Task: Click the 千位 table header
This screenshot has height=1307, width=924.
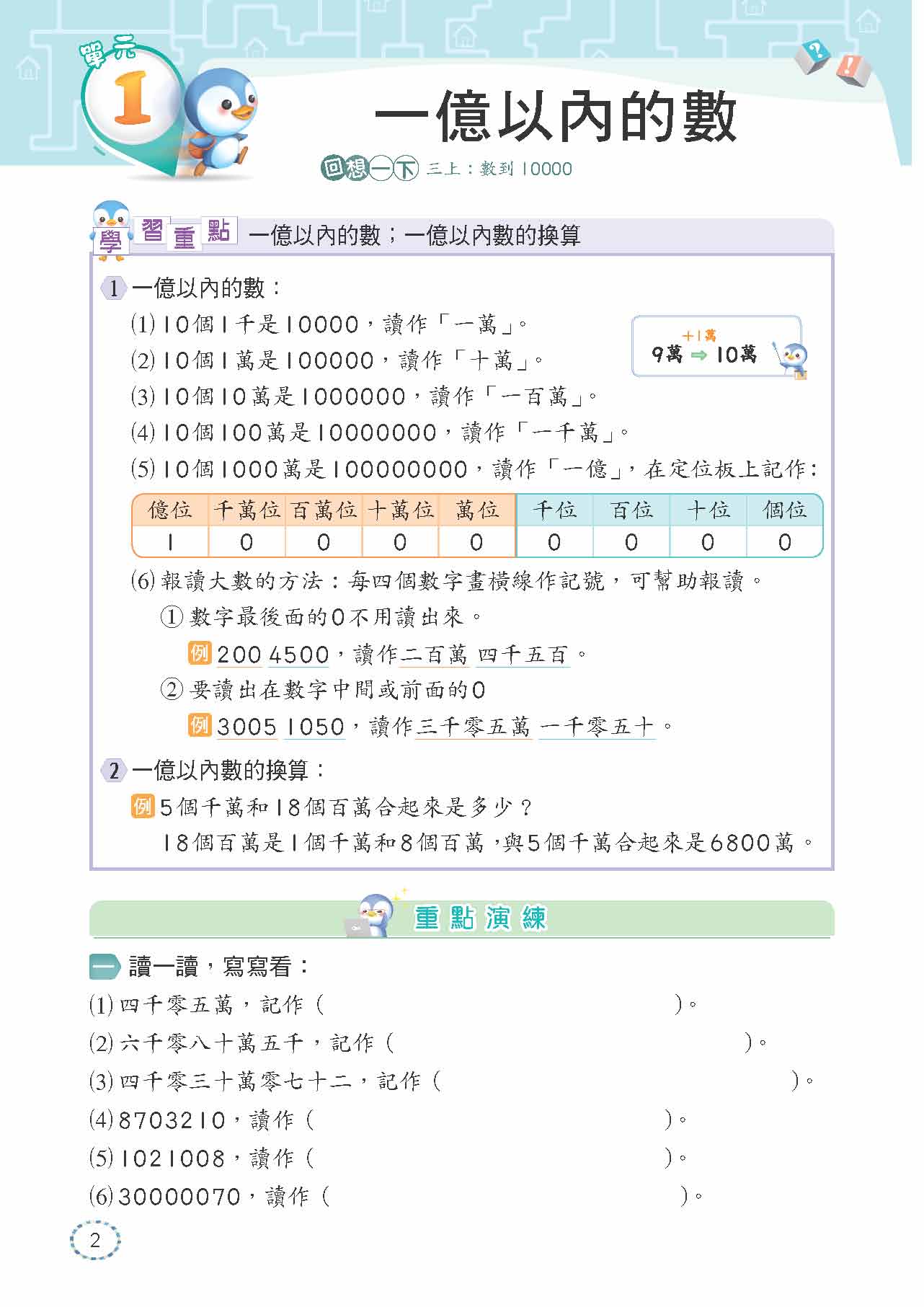Action: tap(554, 510)
